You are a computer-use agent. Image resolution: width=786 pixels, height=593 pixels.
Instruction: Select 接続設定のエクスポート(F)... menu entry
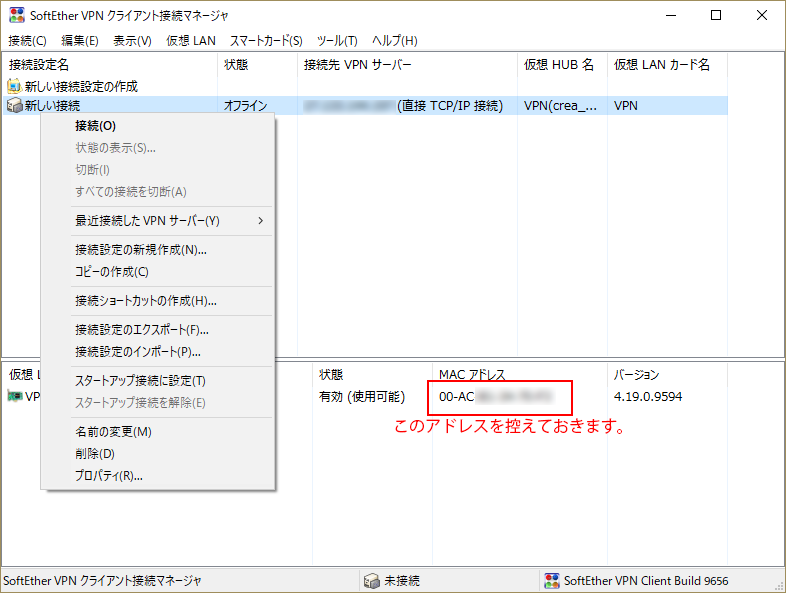(141, 330)
